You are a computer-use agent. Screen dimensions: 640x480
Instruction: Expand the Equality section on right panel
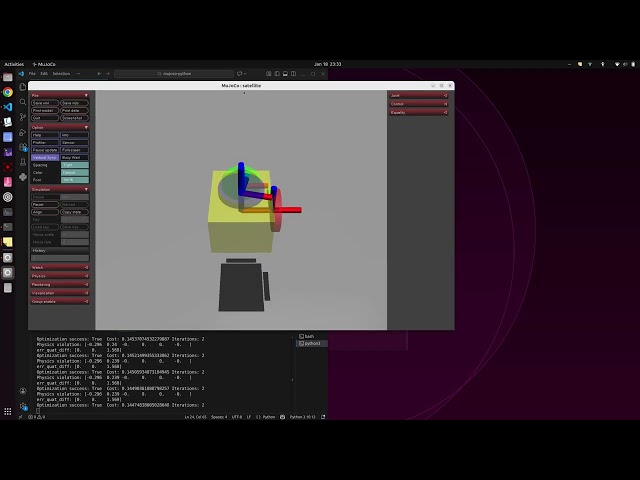[419, 112]
